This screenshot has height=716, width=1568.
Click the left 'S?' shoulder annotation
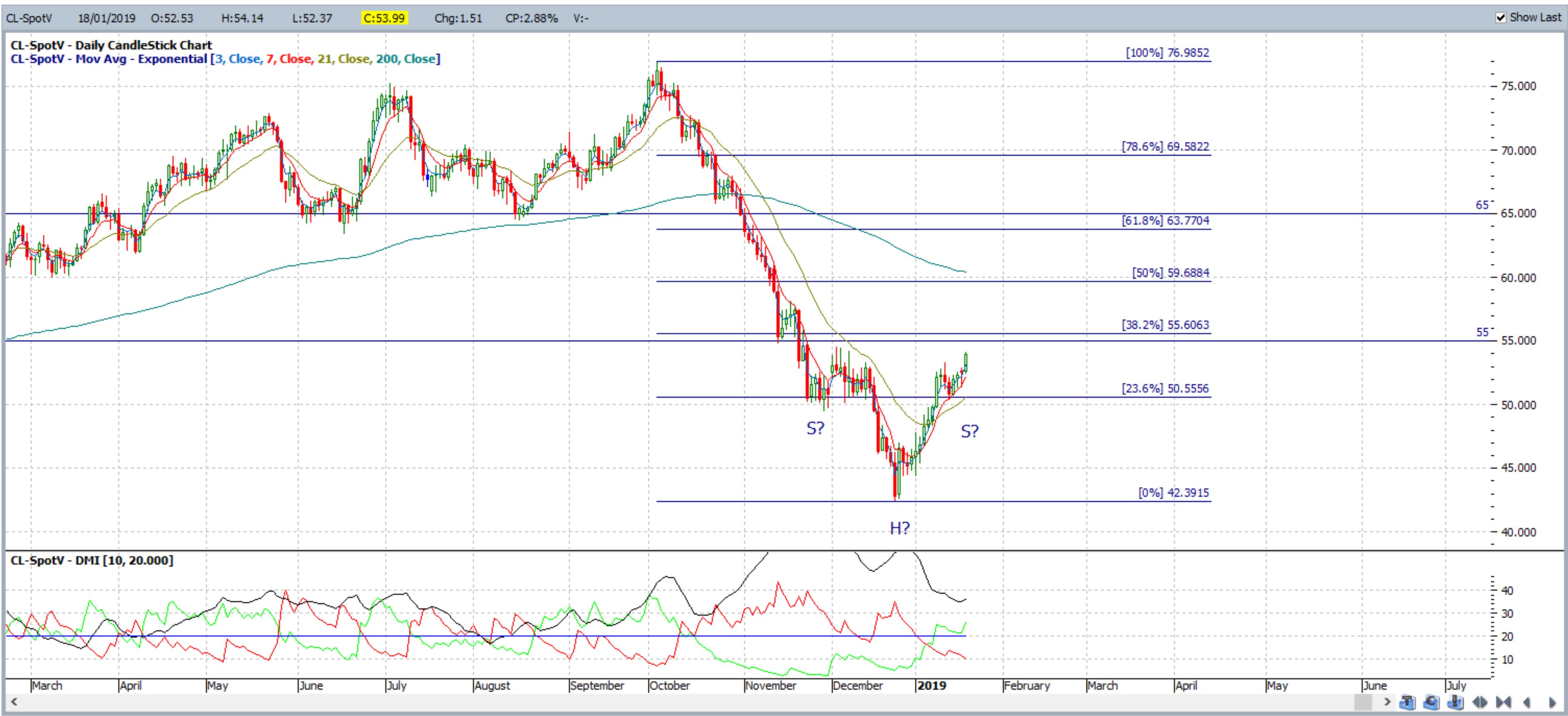pos(815,428)
